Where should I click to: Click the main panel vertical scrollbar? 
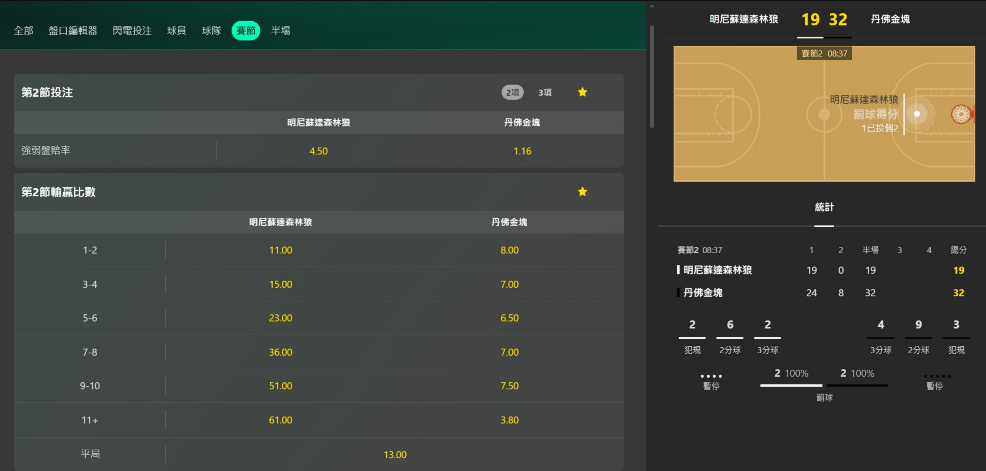point(652,75)
